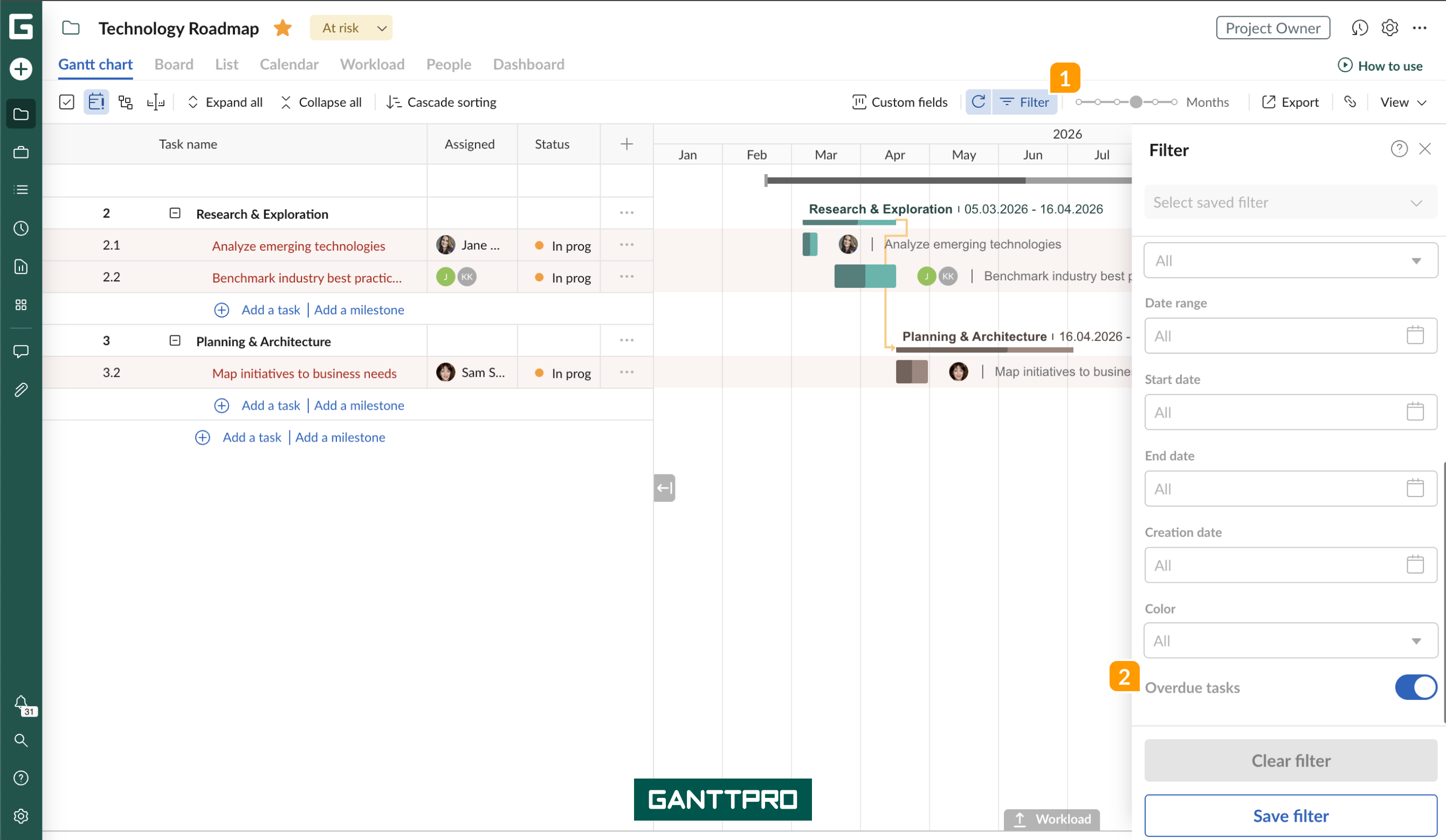
Task: Click the Start date input field
Action: (x=1290, y=412)
